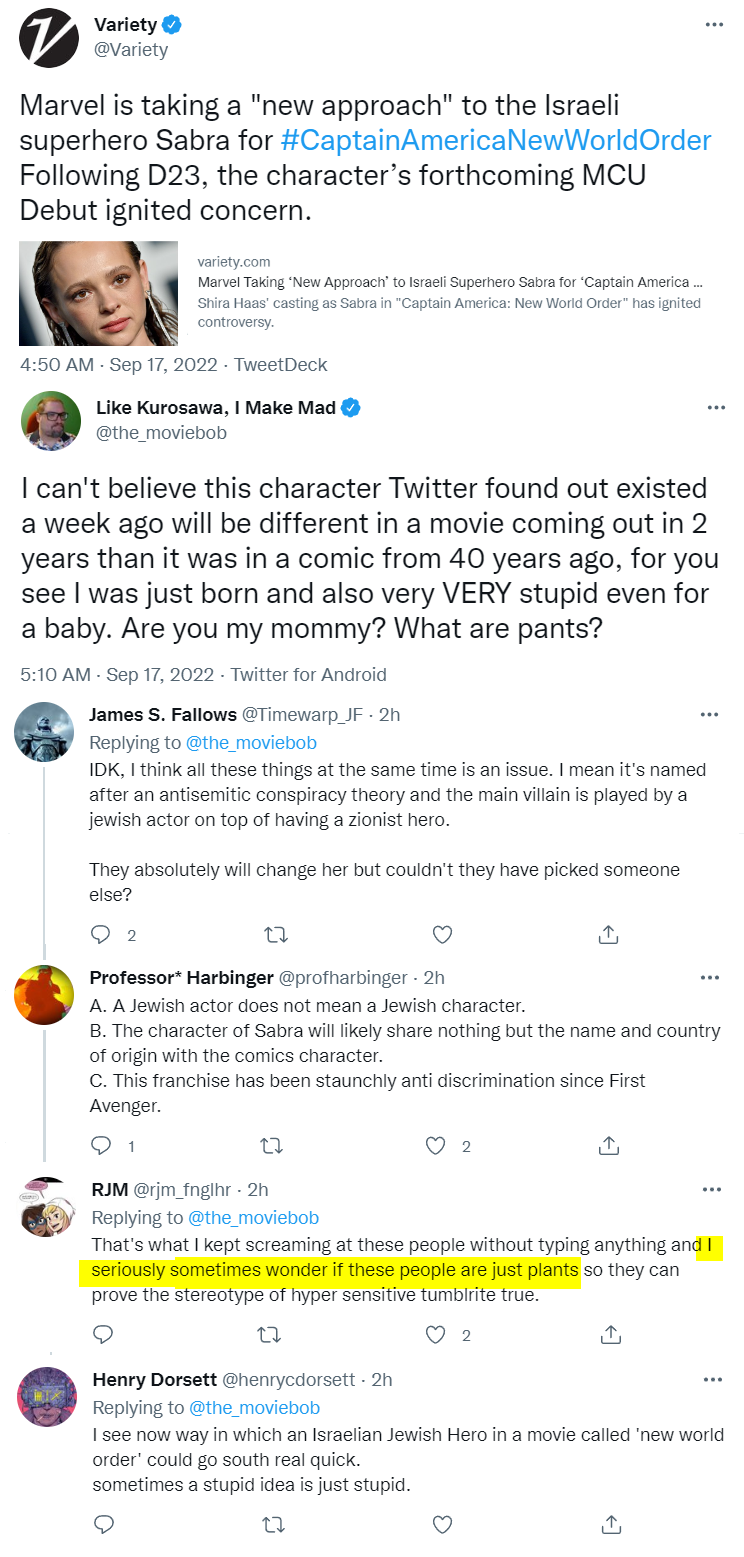Retweet Professor* Harbinger's reply

click(272, 1145)
